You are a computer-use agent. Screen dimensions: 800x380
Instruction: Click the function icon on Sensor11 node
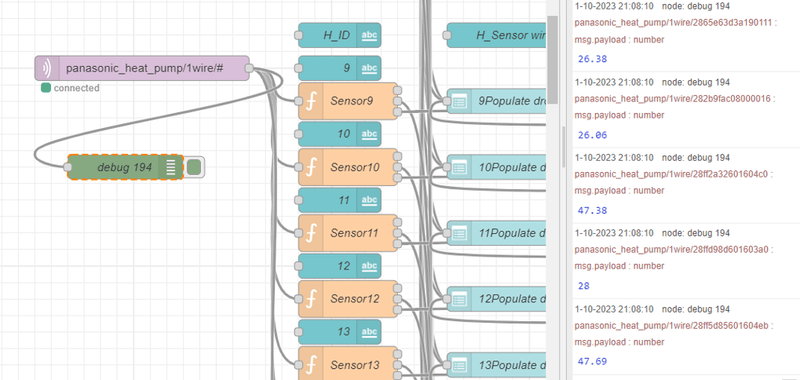click(x=310, y=233)
